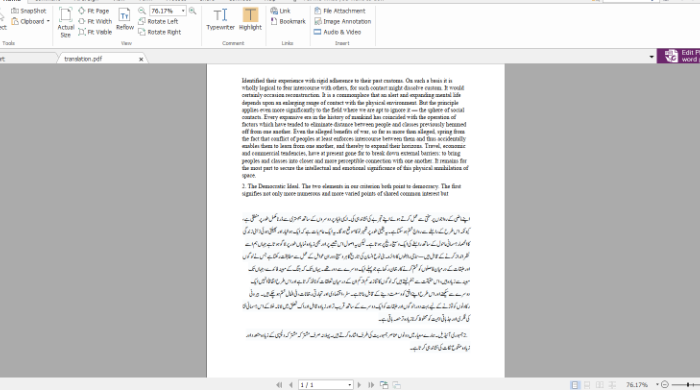
Task: Click the Urdu translation paragraph
Action: 356,269
